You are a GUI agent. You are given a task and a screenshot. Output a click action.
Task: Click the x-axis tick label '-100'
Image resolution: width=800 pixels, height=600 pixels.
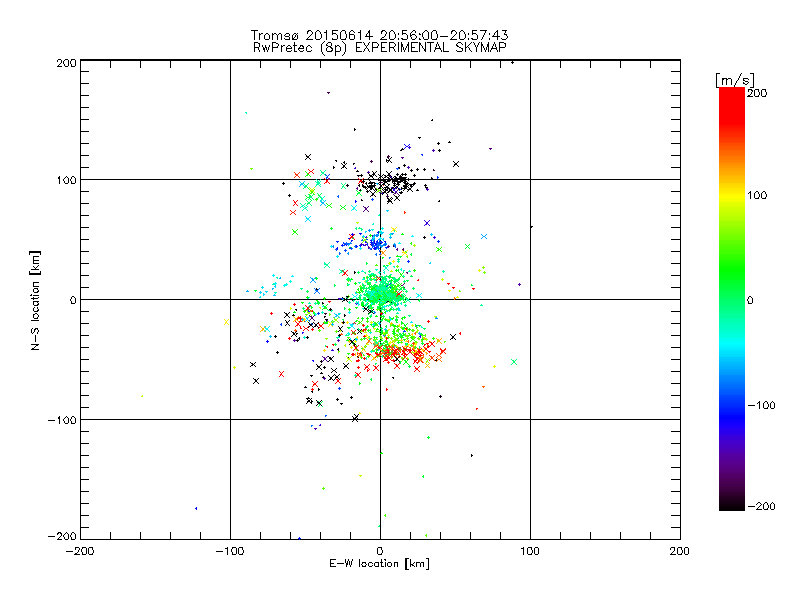[230, 552]
